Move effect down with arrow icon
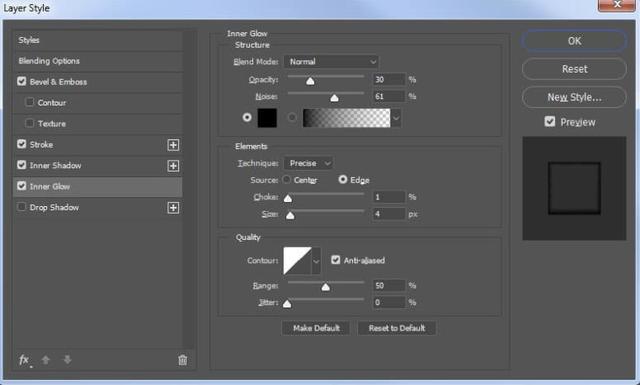The height and width of the screenshot is (385, 640). coord(67,360)
